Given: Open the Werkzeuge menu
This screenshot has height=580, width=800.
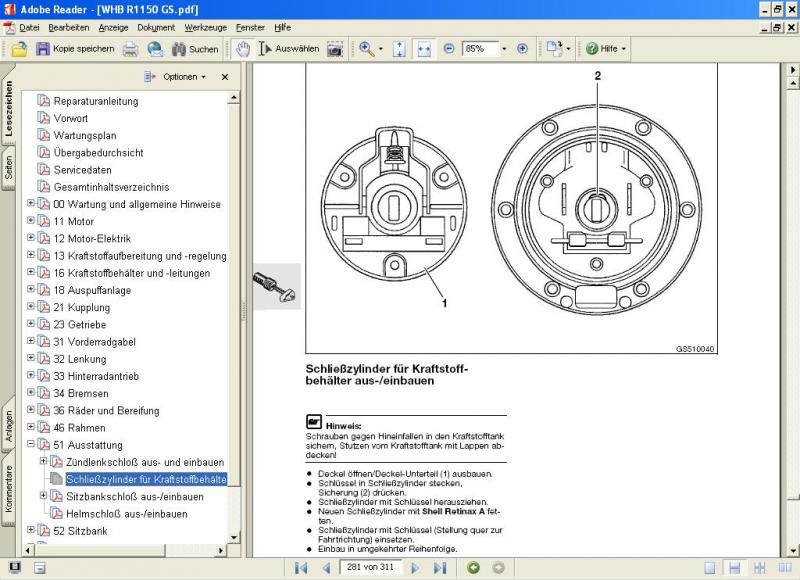Looking at the screenshot, I should [205, 27].
